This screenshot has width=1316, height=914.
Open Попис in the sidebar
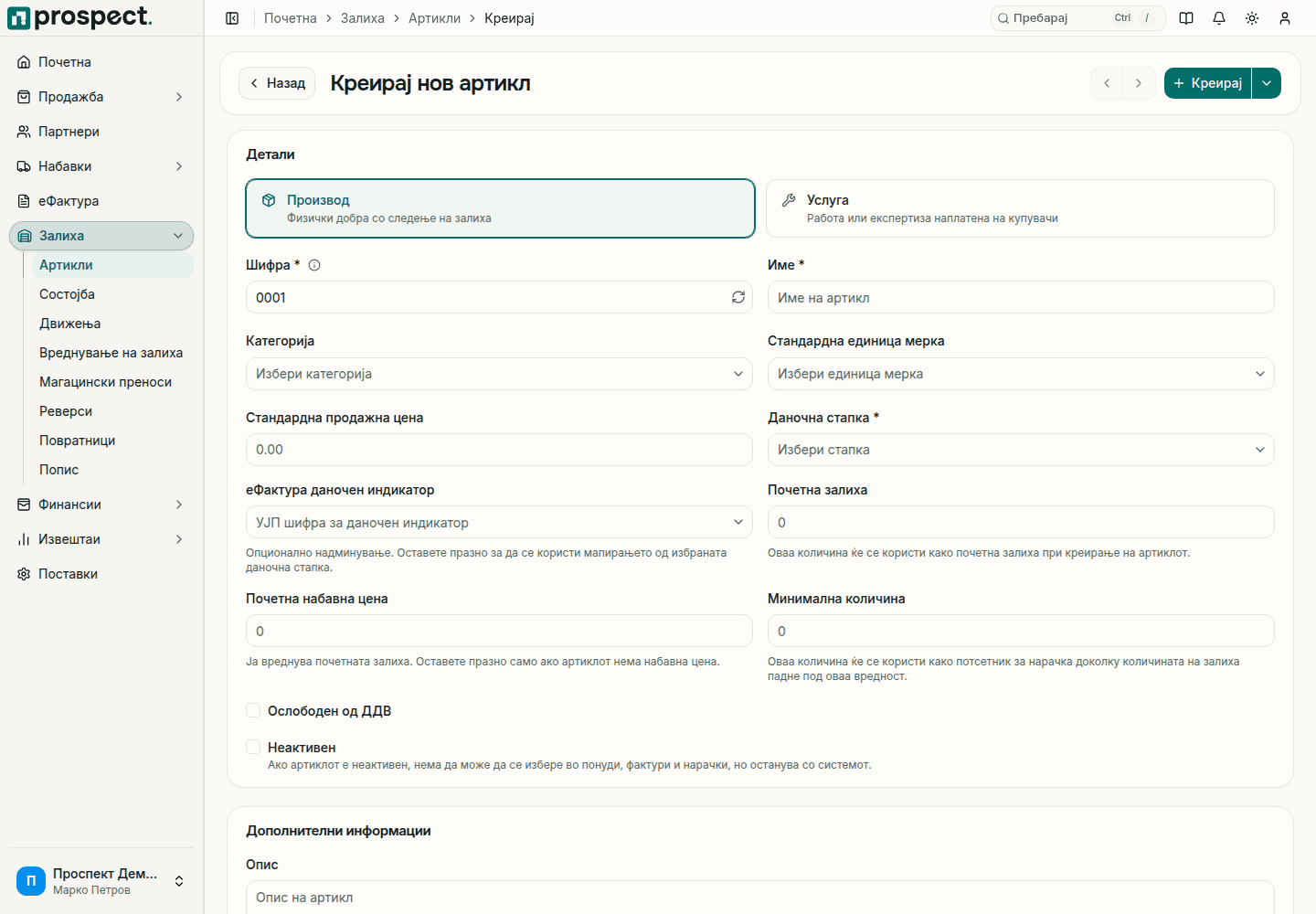[112, 470]
